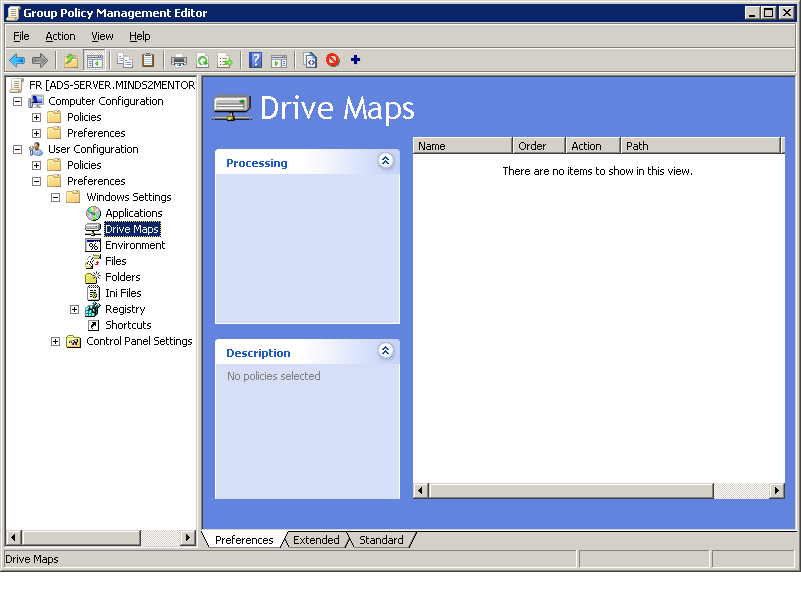Image resolution: width=801 pixels, height=614 pixels.
Task: Open the Action menu
Action: [60, 36]
